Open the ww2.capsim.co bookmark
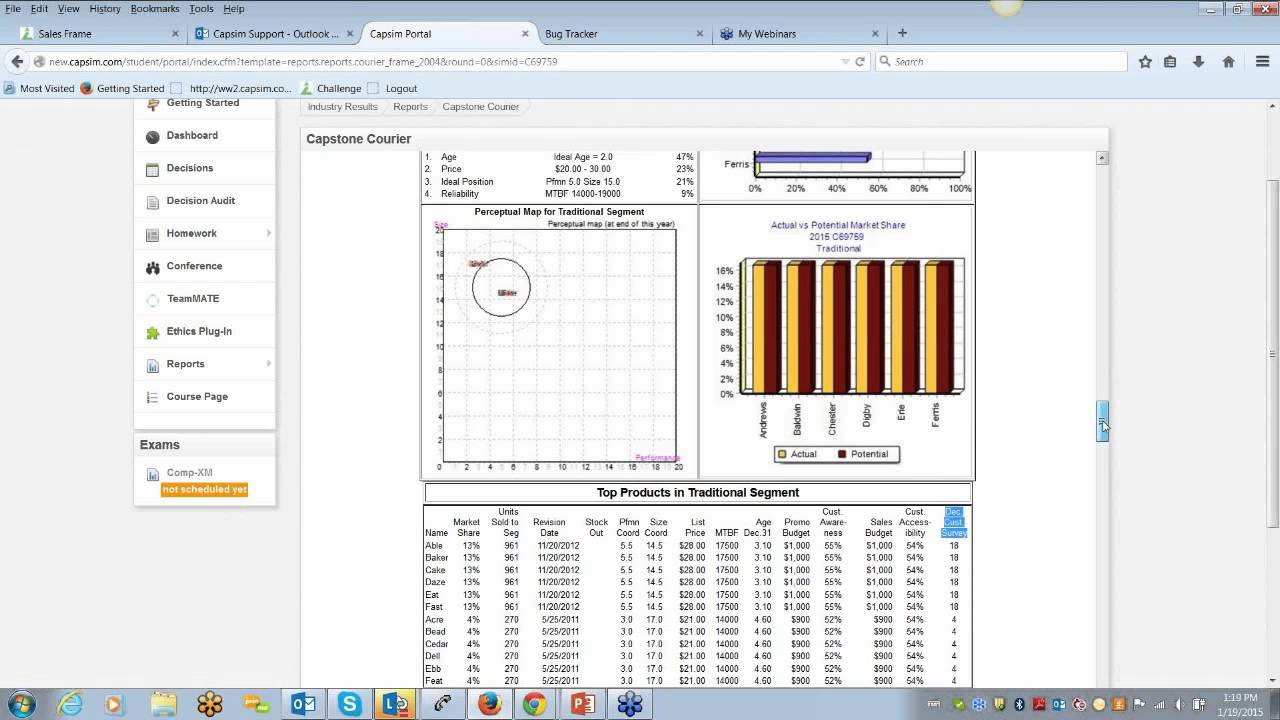Screen dimensions: 1280x720 232,88
